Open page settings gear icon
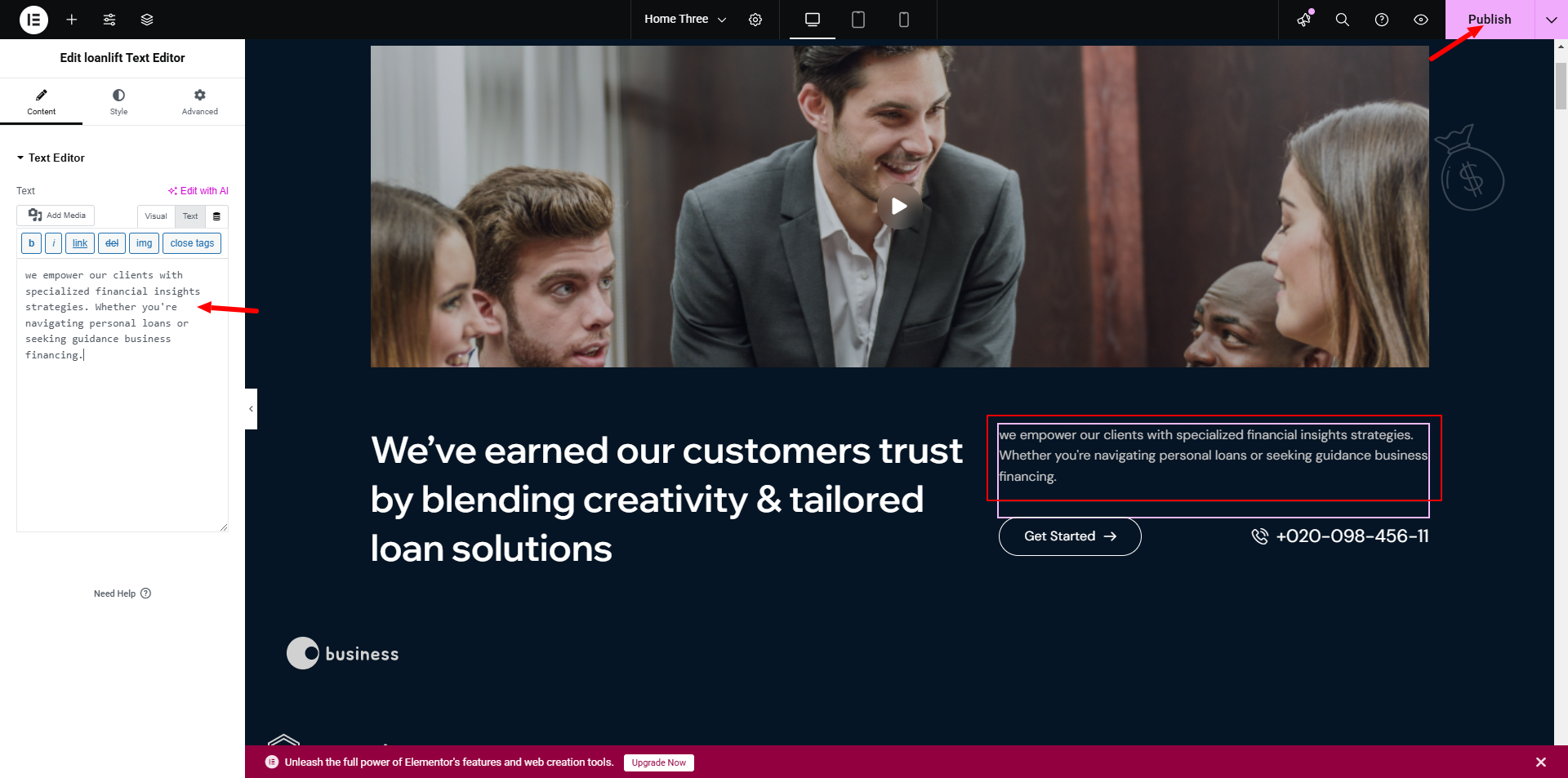Viewport: 1568px width, 778px height. [x=755, y=20]
